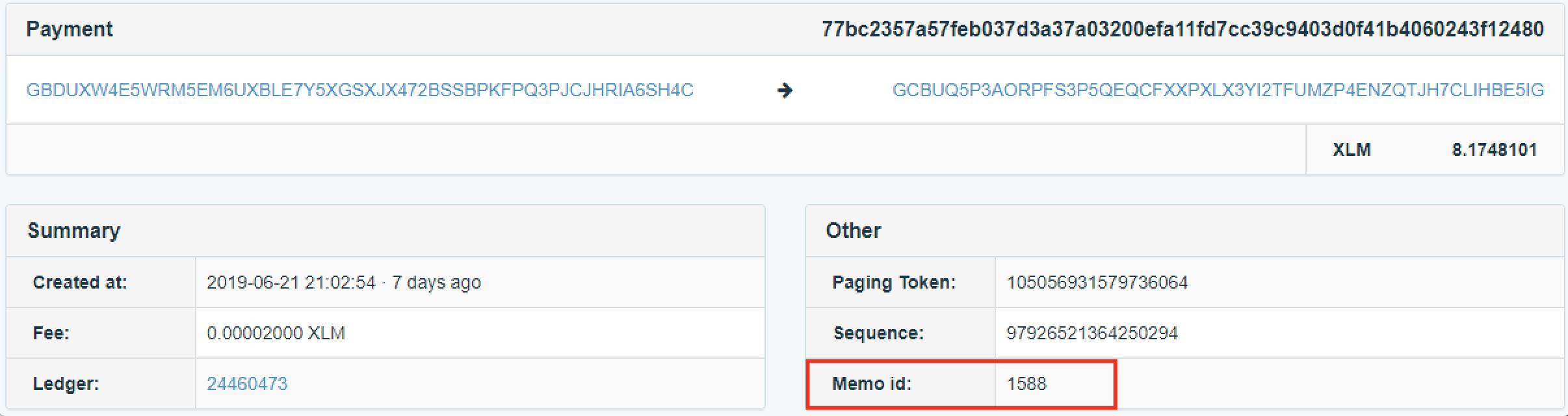Click the Paging Token label
1568x416 pixels.
(x=894, y=282)
